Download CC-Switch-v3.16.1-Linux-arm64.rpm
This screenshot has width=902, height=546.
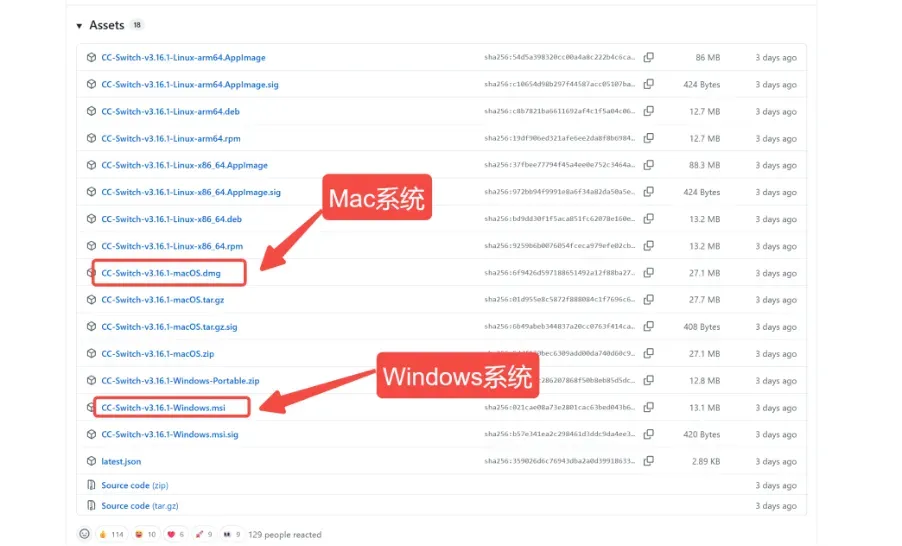coord(171,139)
